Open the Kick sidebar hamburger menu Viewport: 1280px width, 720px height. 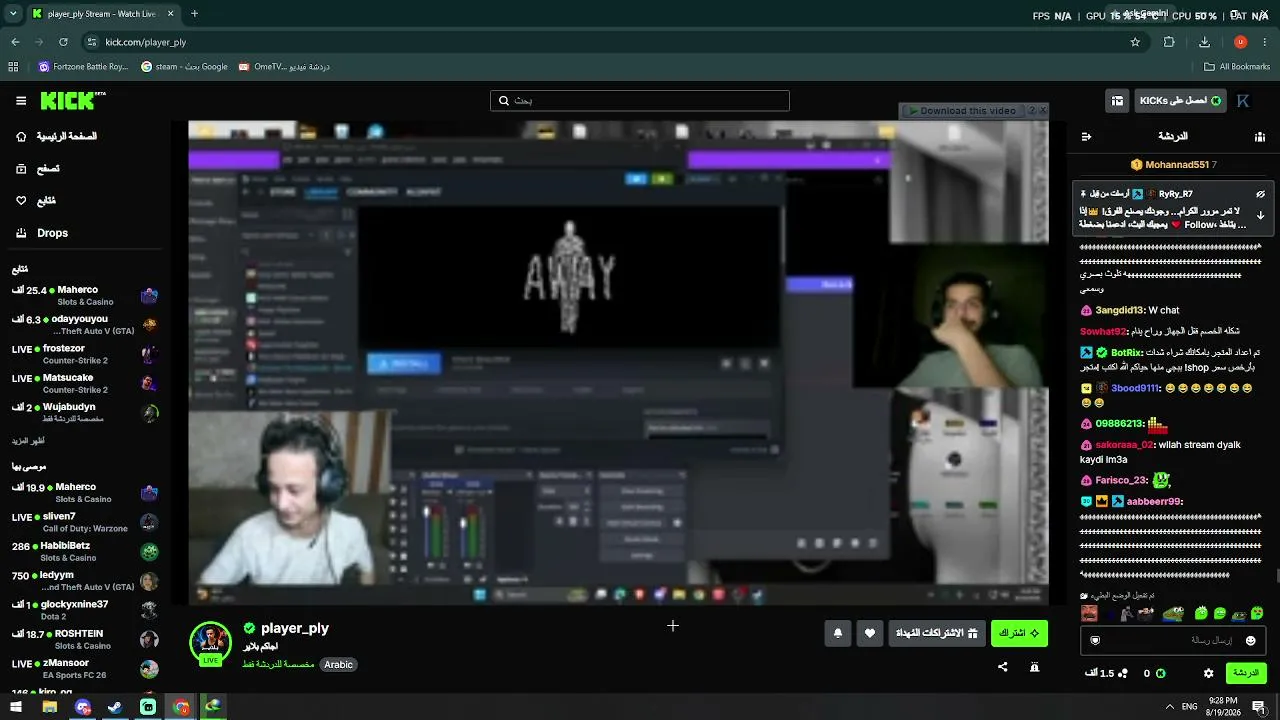[21, 101]
